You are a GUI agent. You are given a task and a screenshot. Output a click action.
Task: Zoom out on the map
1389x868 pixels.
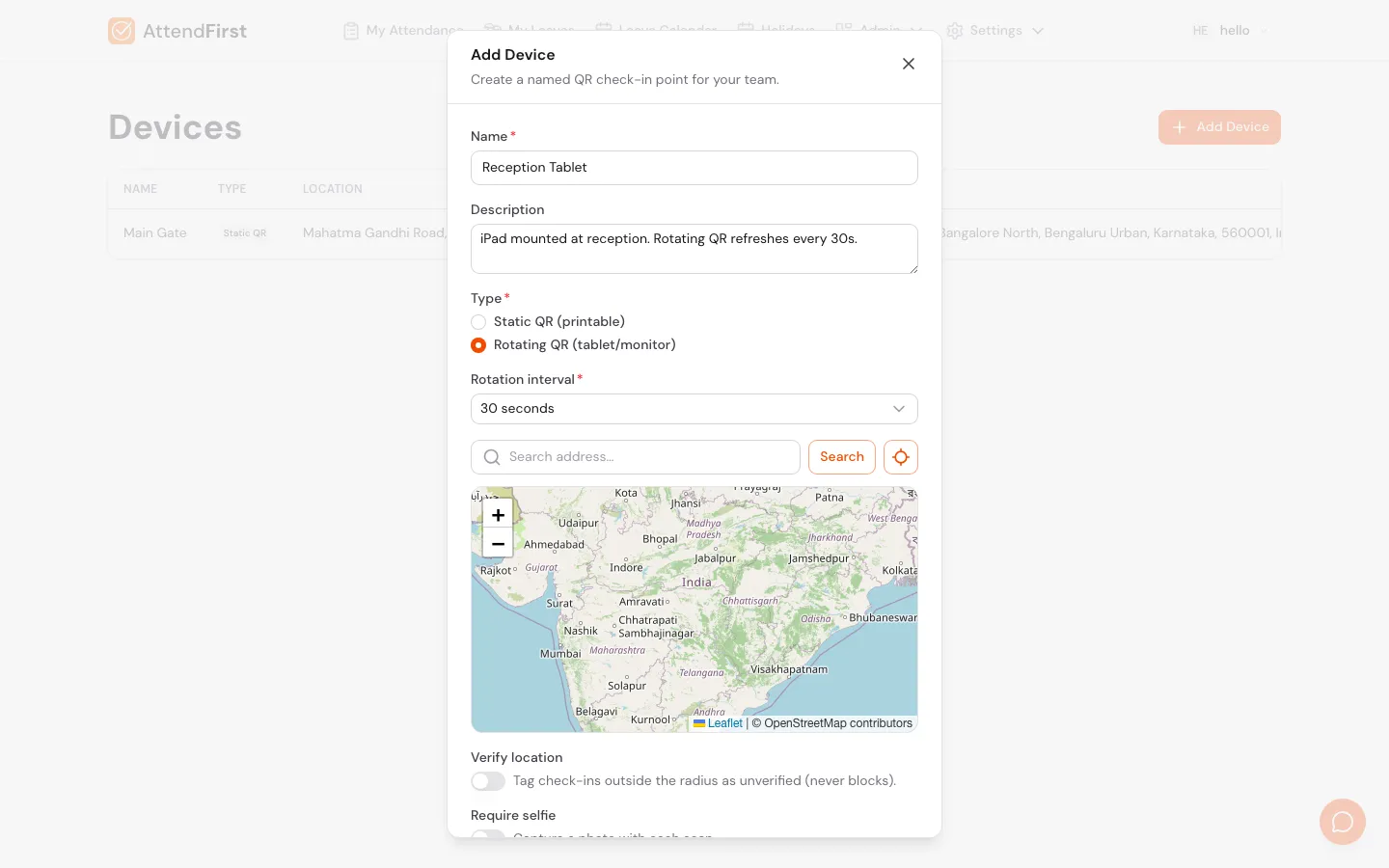point(498,543)
